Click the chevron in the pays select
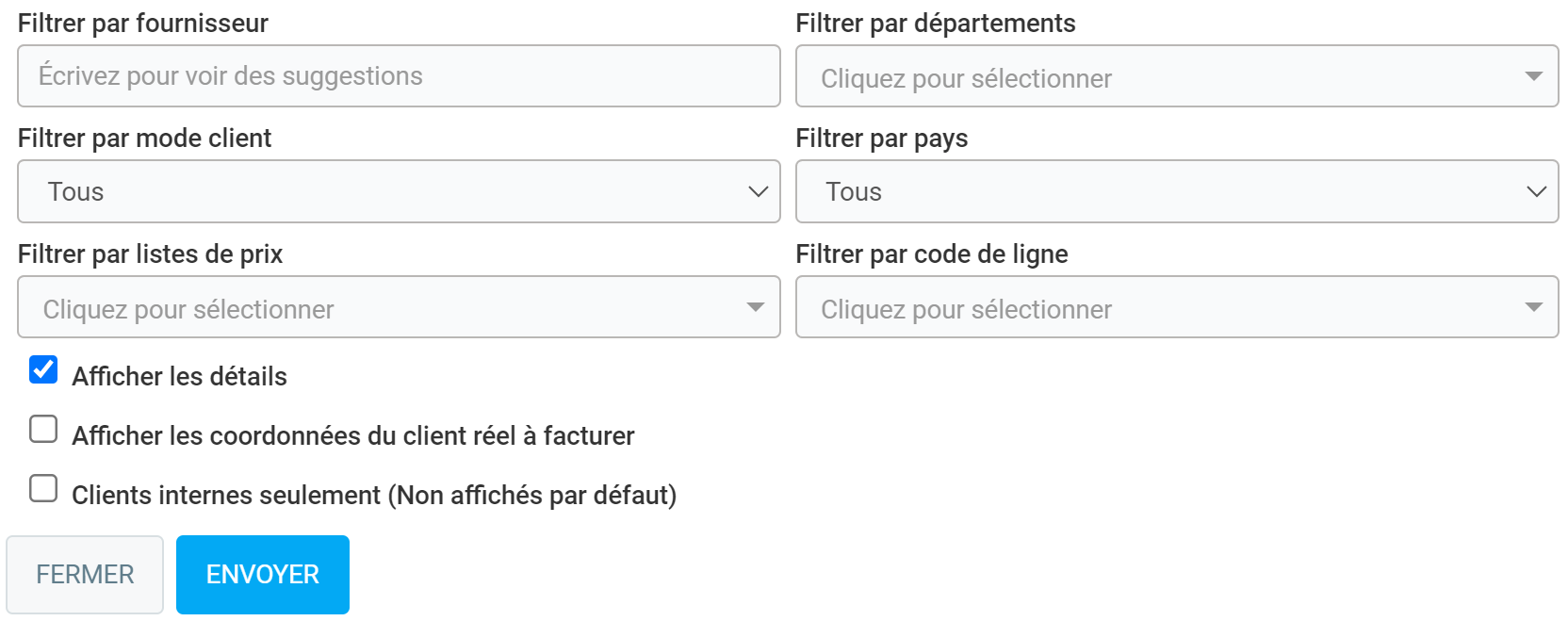The width and height of the screenshot is (1568, 621). point(1536,191)
